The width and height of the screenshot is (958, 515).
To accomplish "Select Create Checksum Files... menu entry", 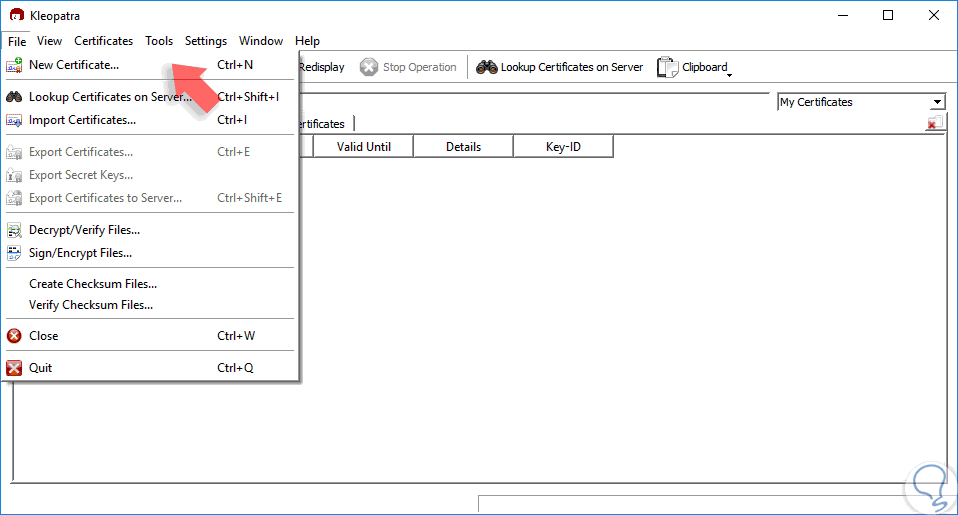I will coord(150,284).
